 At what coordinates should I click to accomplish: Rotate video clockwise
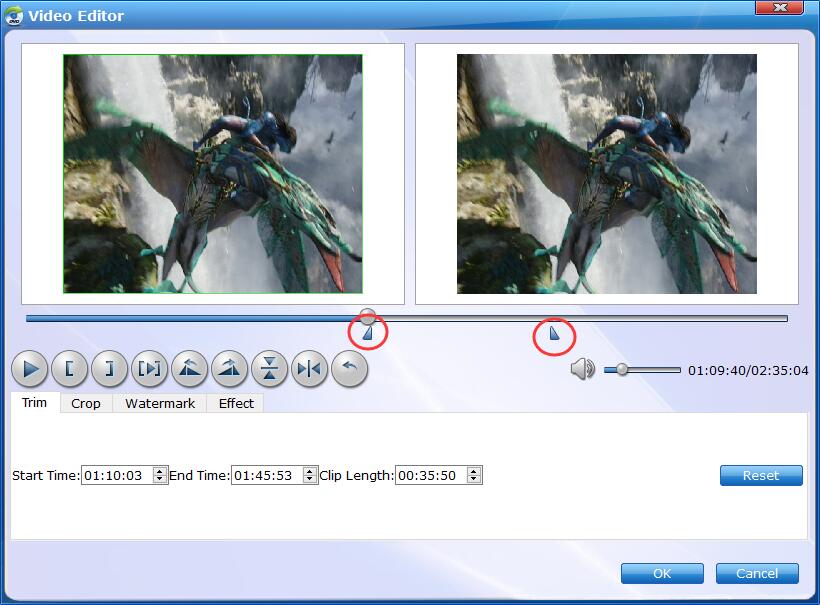click(x=230, y=370)
